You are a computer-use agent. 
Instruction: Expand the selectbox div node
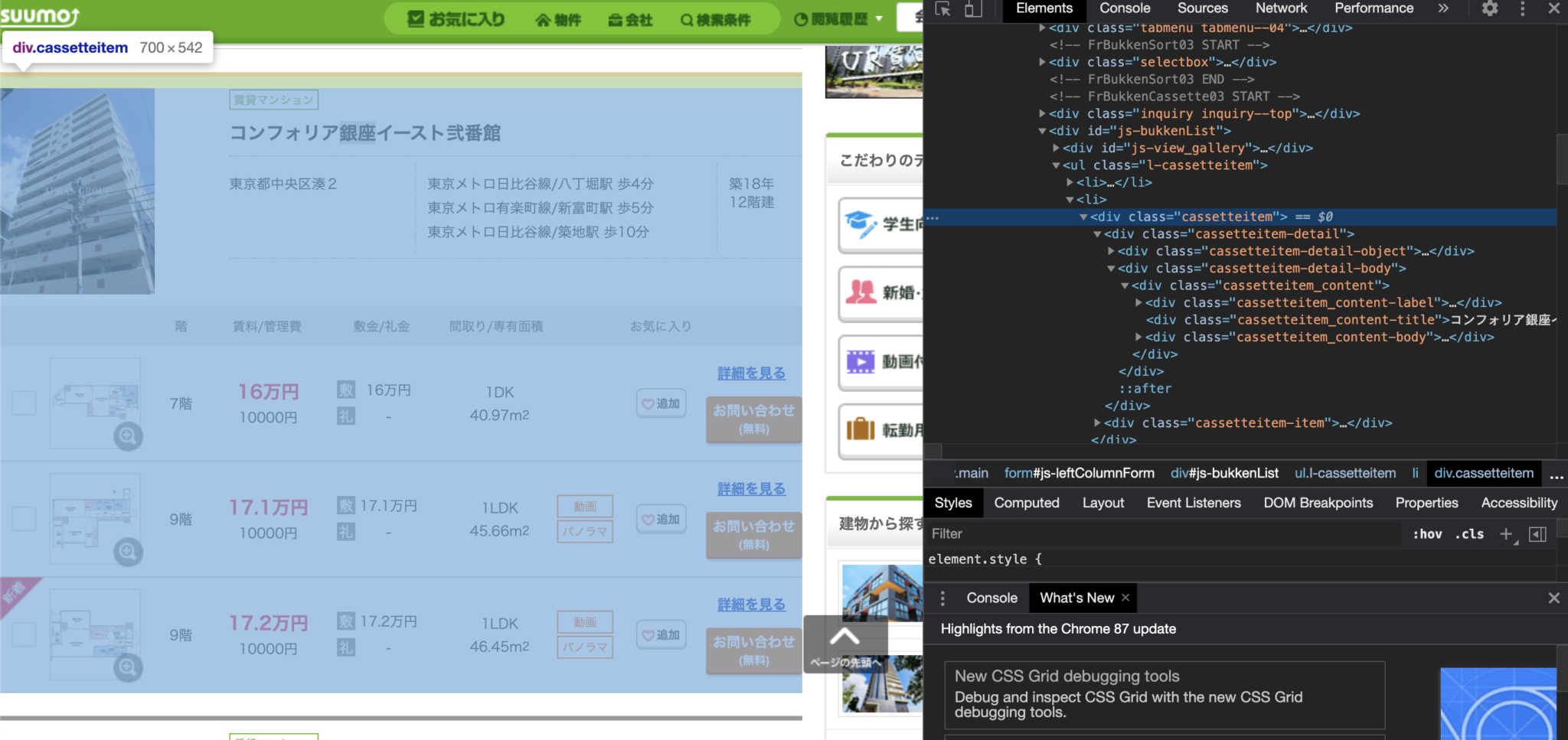point(1042,62)
